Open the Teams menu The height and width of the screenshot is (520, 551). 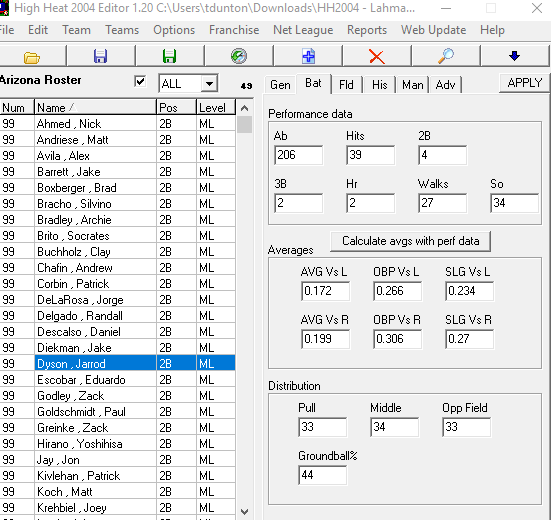(122, 30)
